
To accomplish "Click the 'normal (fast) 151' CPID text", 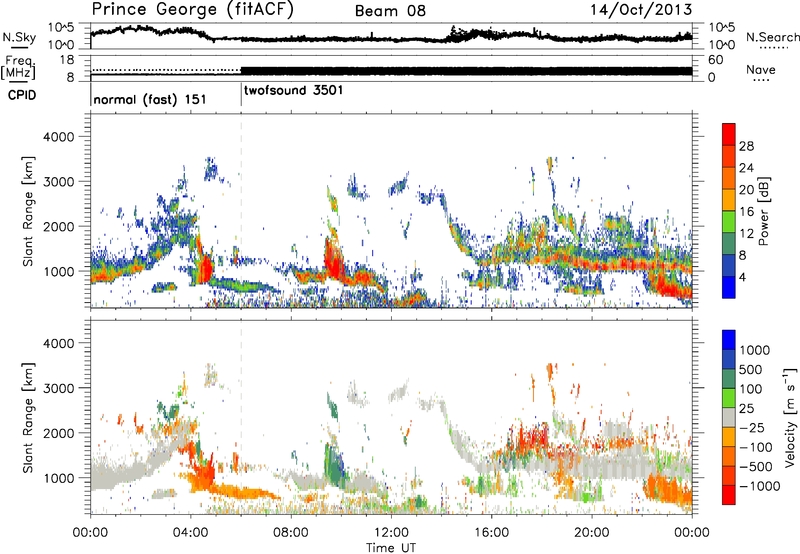I will coord(150,99).
